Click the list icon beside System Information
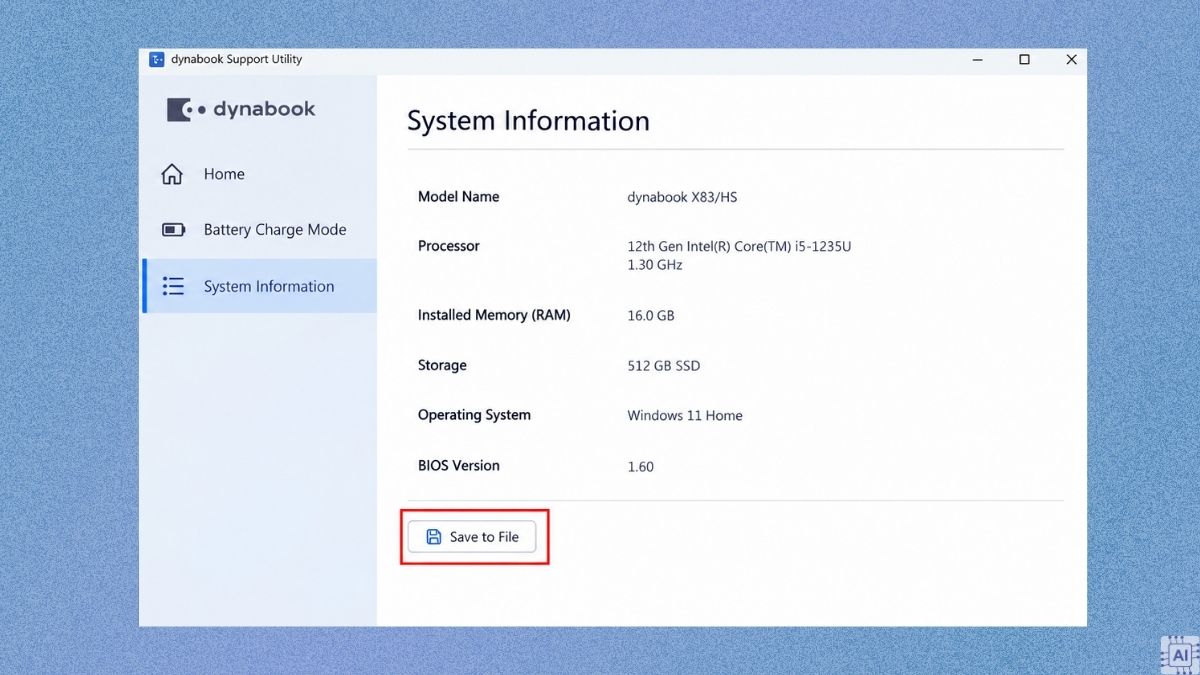The height and width of the screenshot is (675, 1200). [x=173, y=286]
